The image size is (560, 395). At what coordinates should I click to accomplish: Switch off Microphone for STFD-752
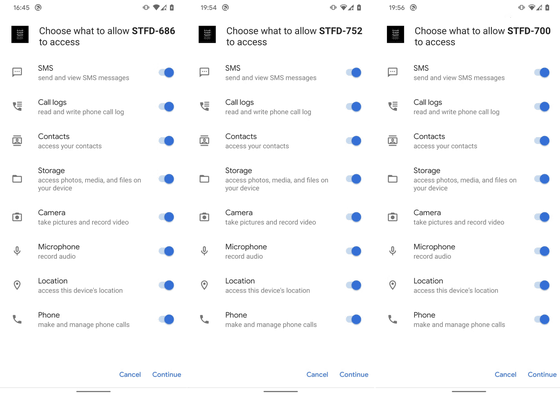(x=354, y=251)
